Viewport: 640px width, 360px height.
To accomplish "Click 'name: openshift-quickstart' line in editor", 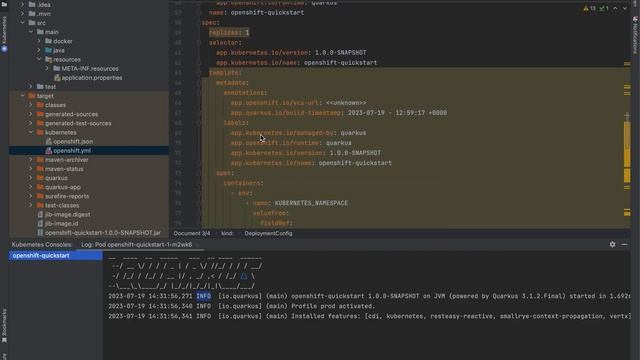I will click(x=256, y=13).
